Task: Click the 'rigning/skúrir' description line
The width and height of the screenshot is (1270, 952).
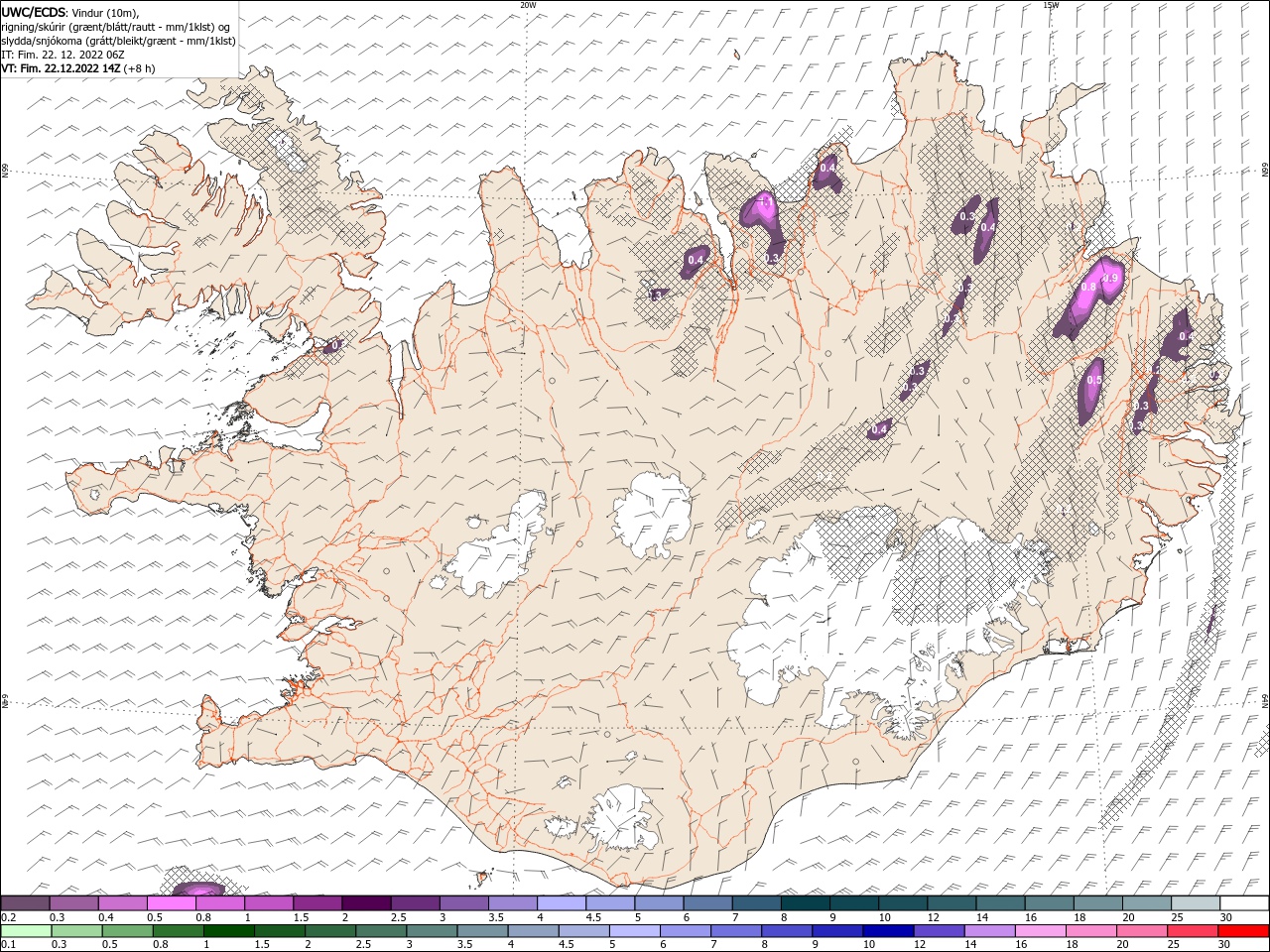Action: pos(116,27)
